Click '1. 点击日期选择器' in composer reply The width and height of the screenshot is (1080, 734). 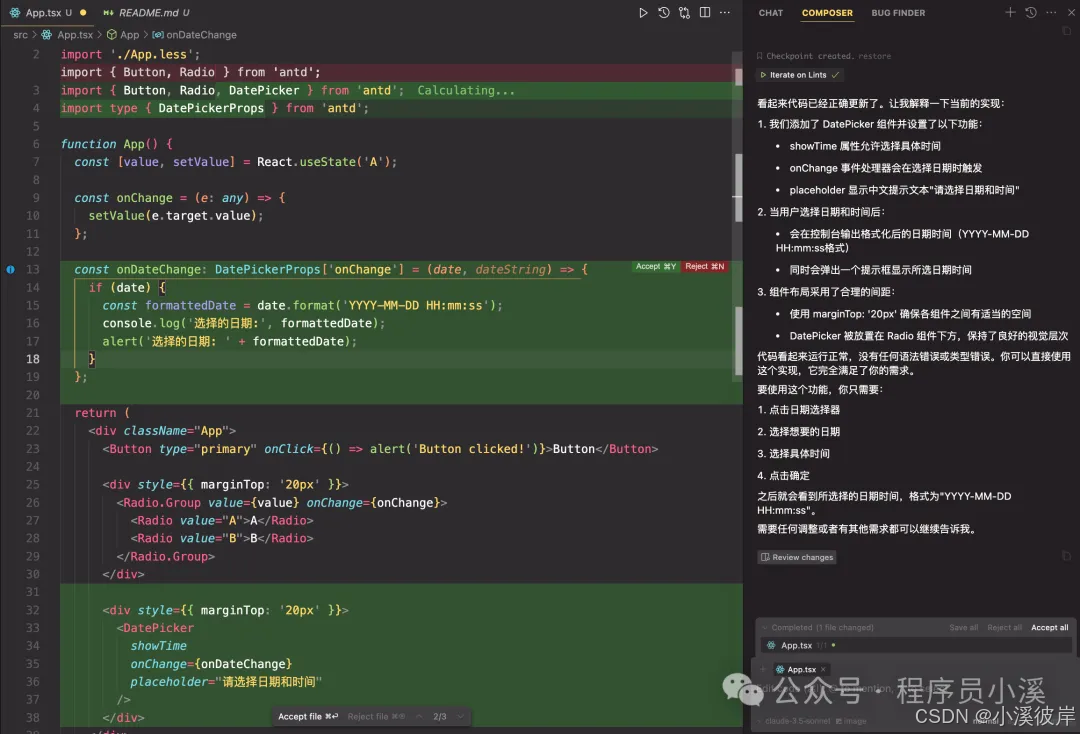(x=798, y=410)
